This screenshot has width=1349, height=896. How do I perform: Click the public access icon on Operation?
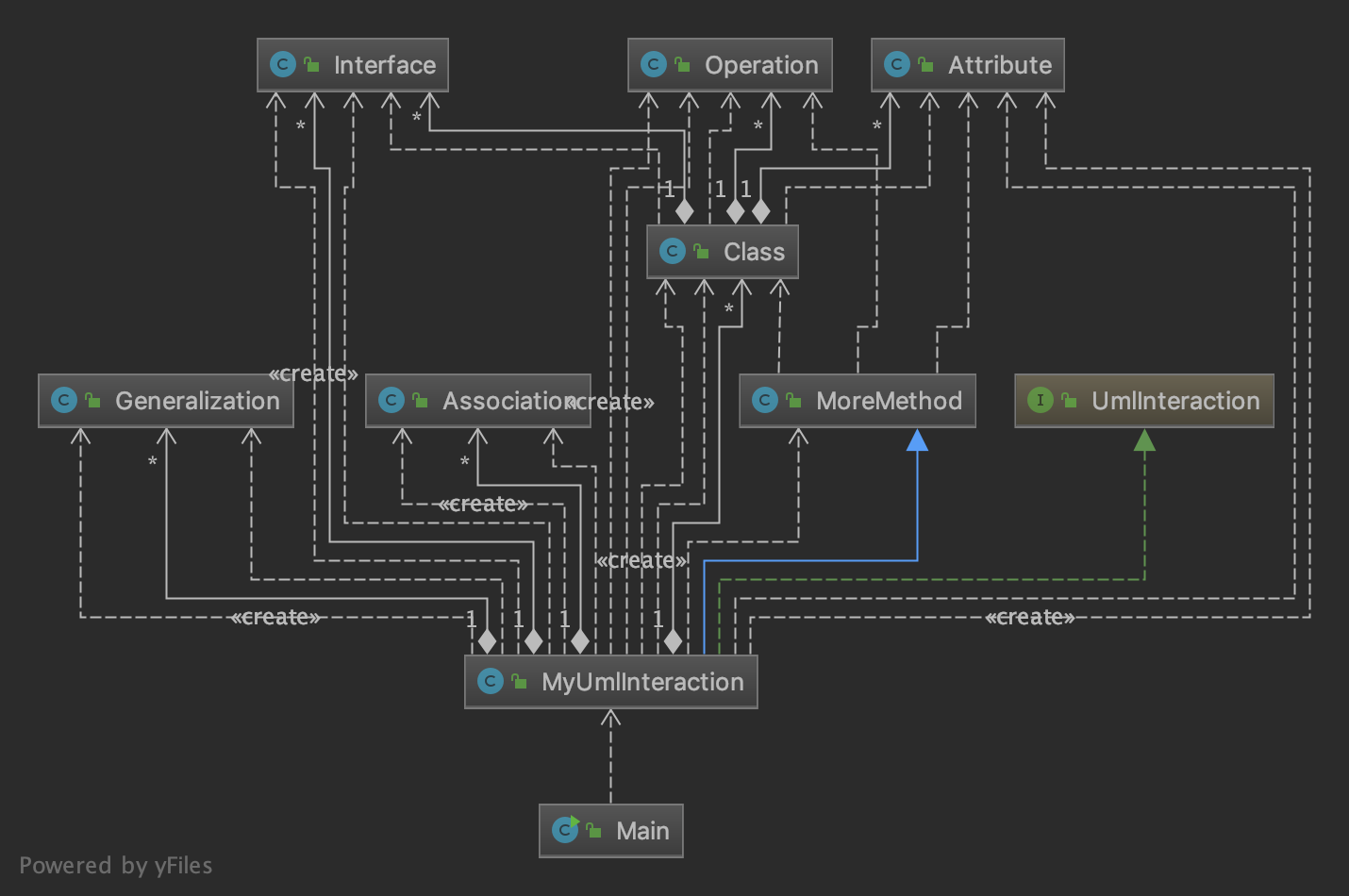click(x=682, y=64)
